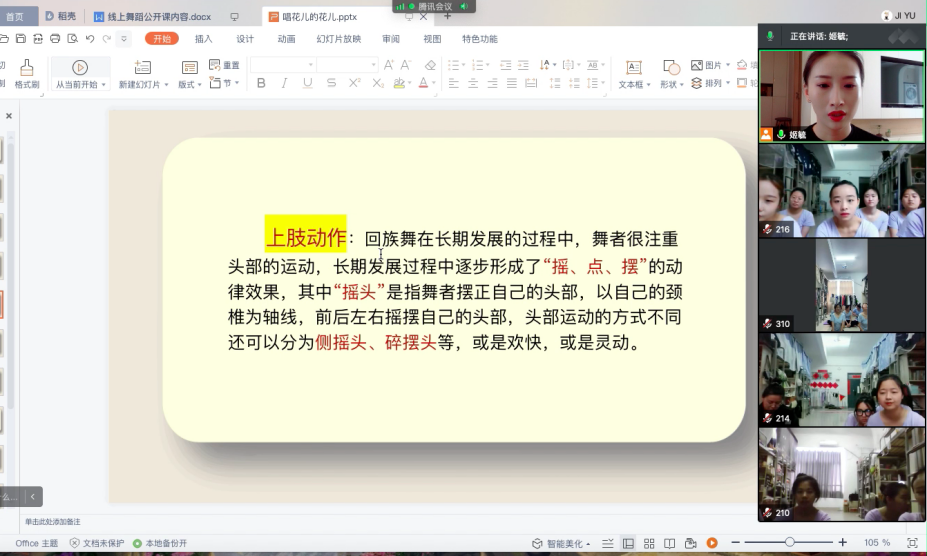
Task: Click the clear formatting eraser icon
Action: 430,65
